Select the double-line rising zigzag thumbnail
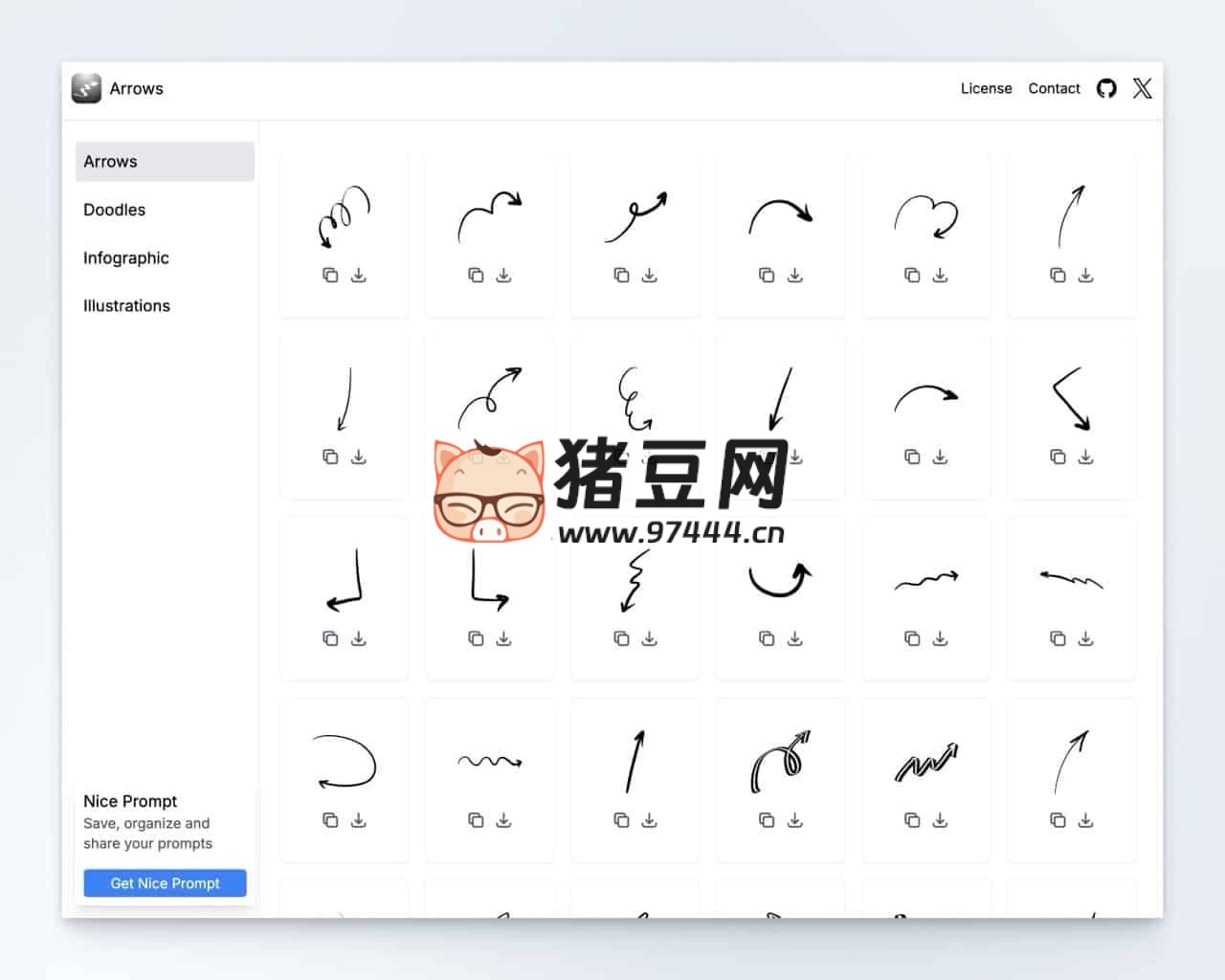The height and width of the screenshot is (980, 1225). click(925, 762)
